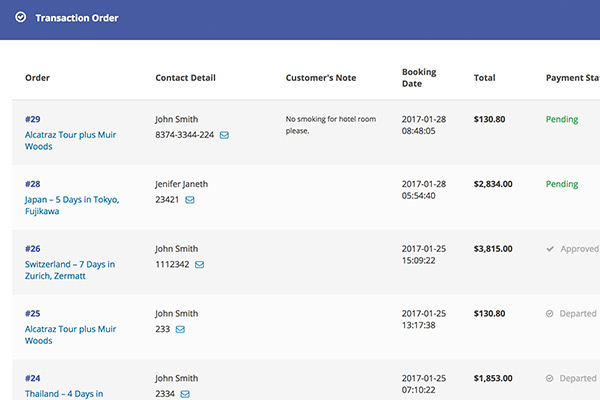Open order #29

(x=33, y=119)
